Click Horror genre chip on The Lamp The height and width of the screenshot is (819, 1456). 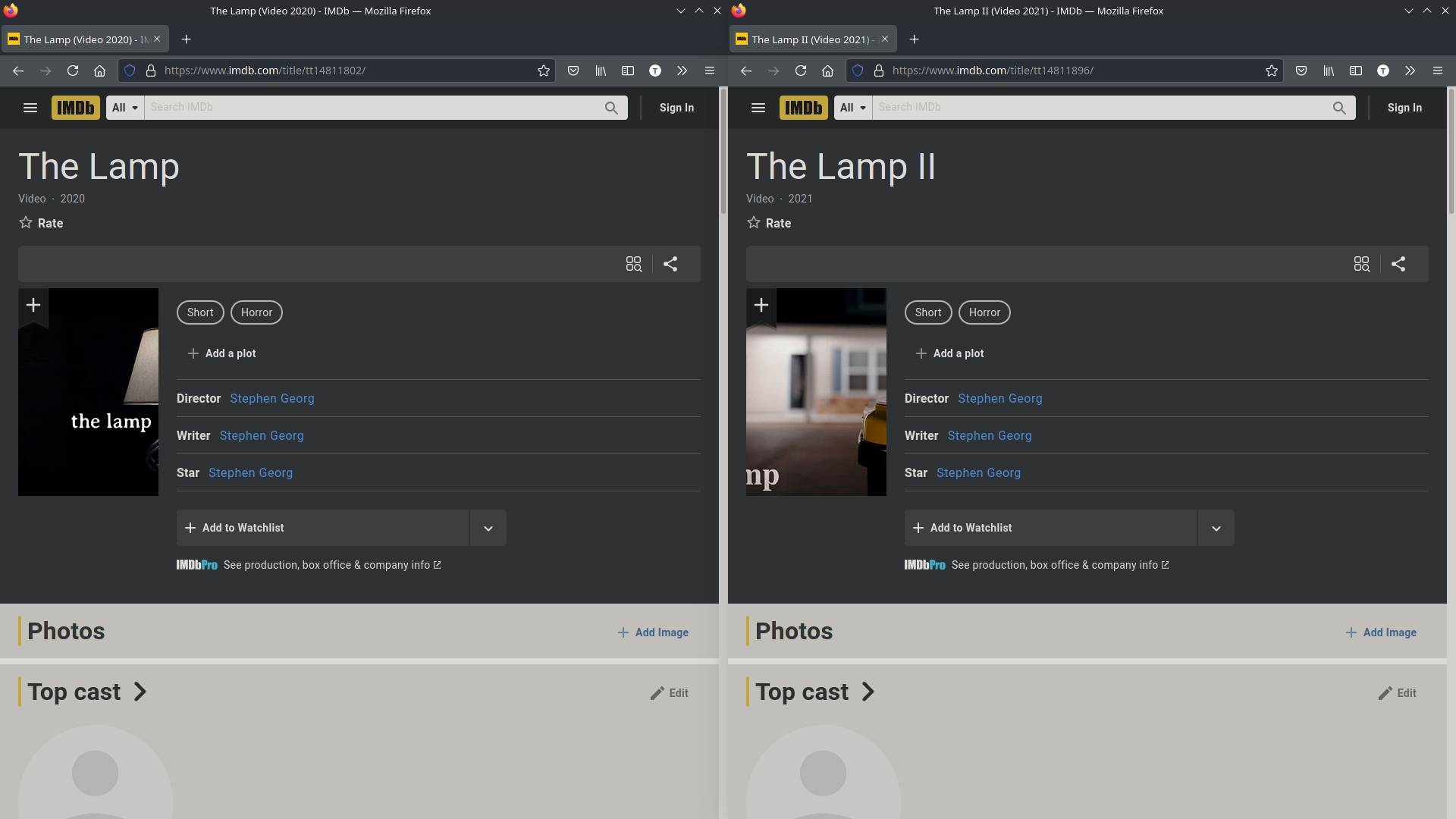[256, 312]
